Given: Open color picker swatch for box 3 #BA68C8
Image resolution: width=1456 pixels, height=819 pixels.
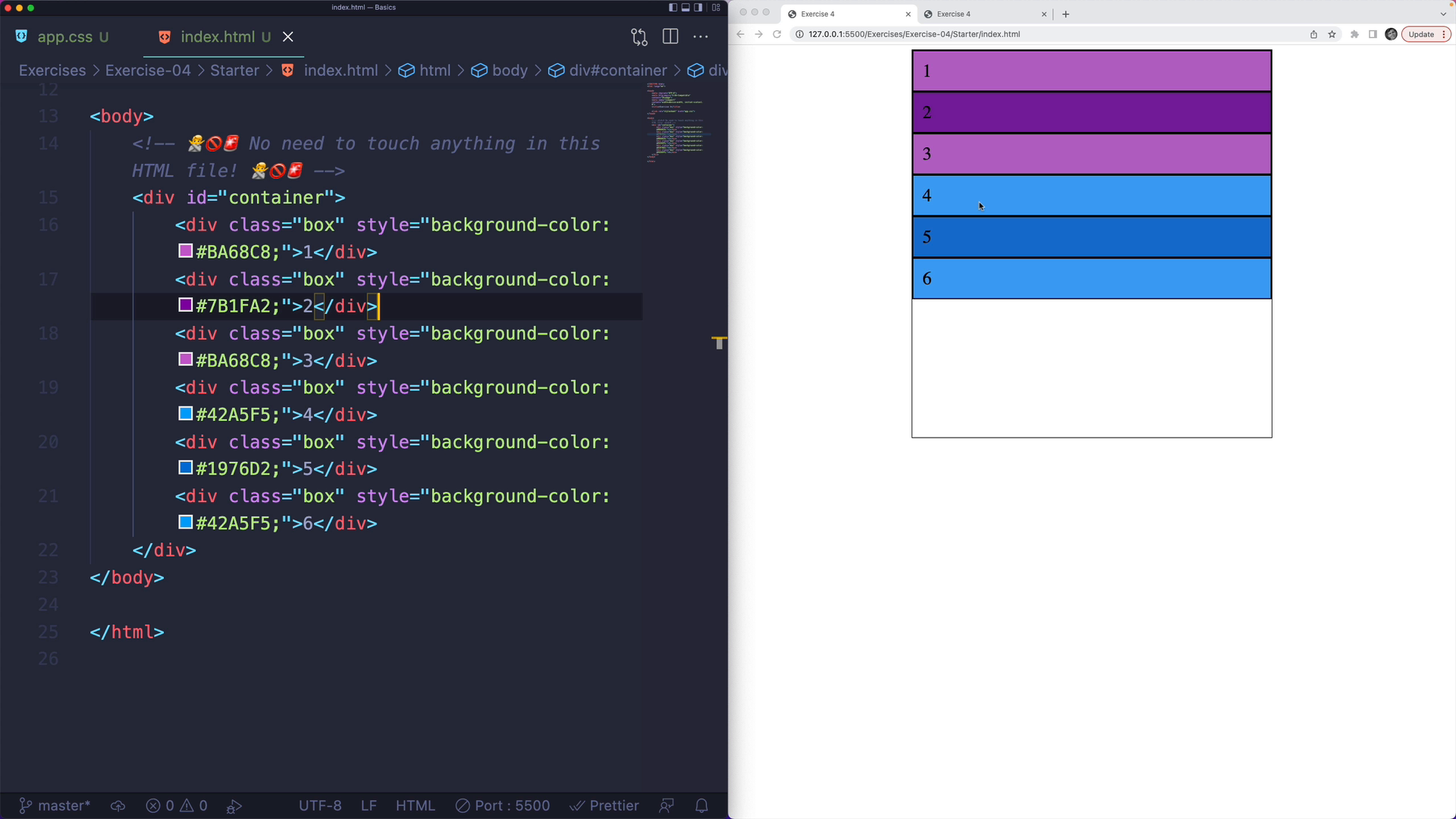Looking at the screenshot, I should pos(185,359).
